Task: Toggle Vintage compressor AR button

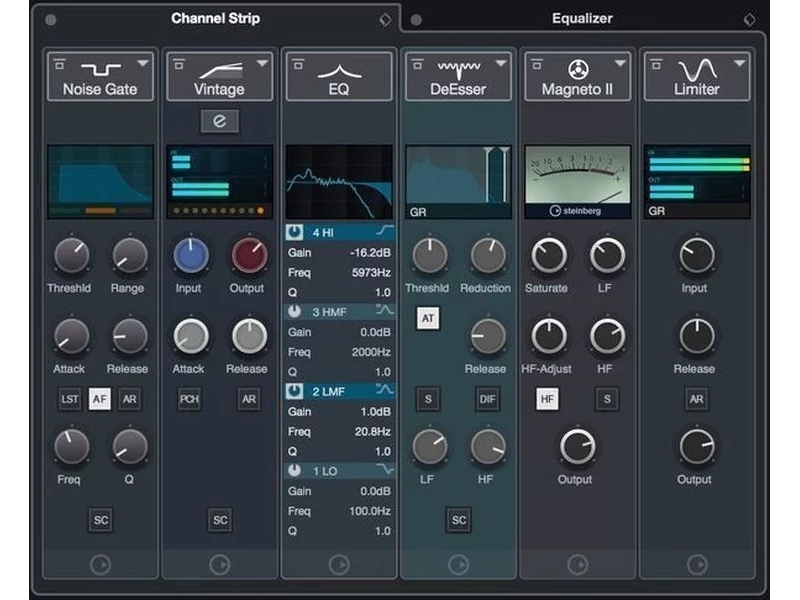Action: click(249, 399)
